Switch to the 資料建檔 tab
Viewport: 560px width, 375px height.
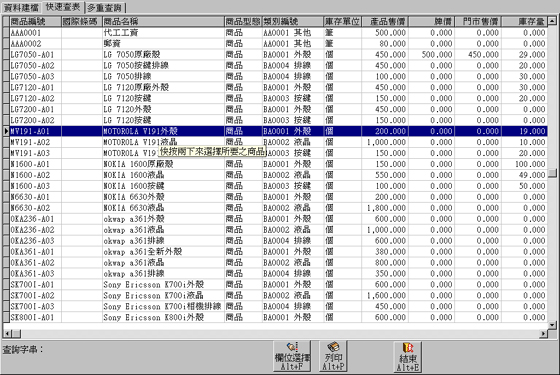tap(21, 8)
